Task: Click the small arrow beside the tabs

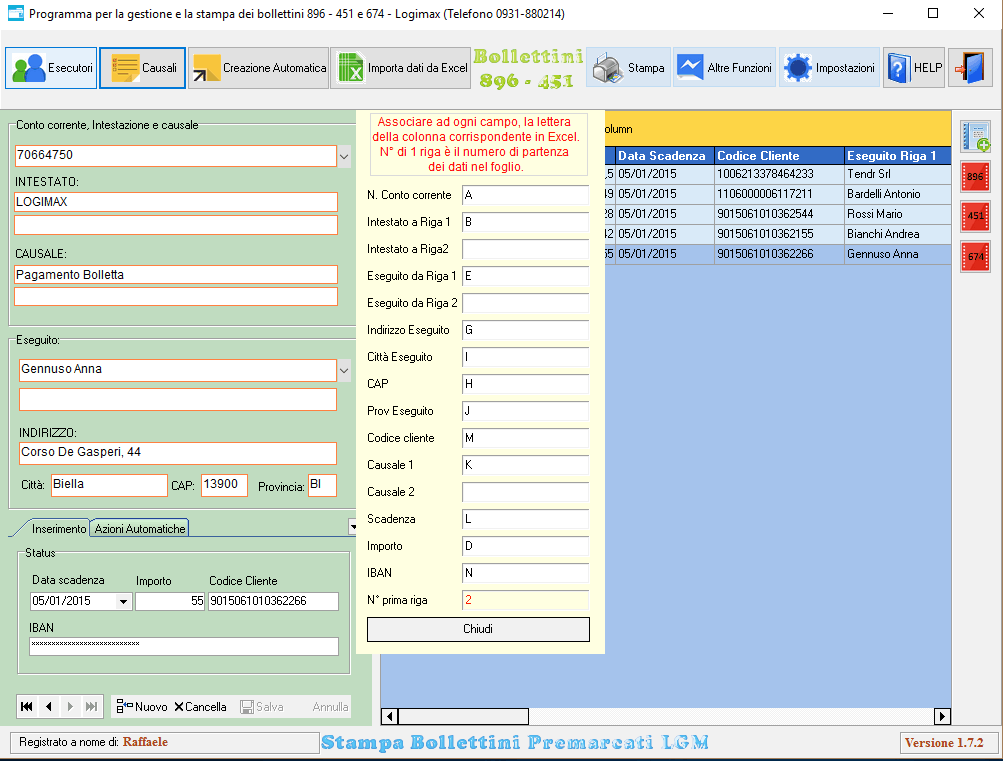Action: [x=352, y=527]
